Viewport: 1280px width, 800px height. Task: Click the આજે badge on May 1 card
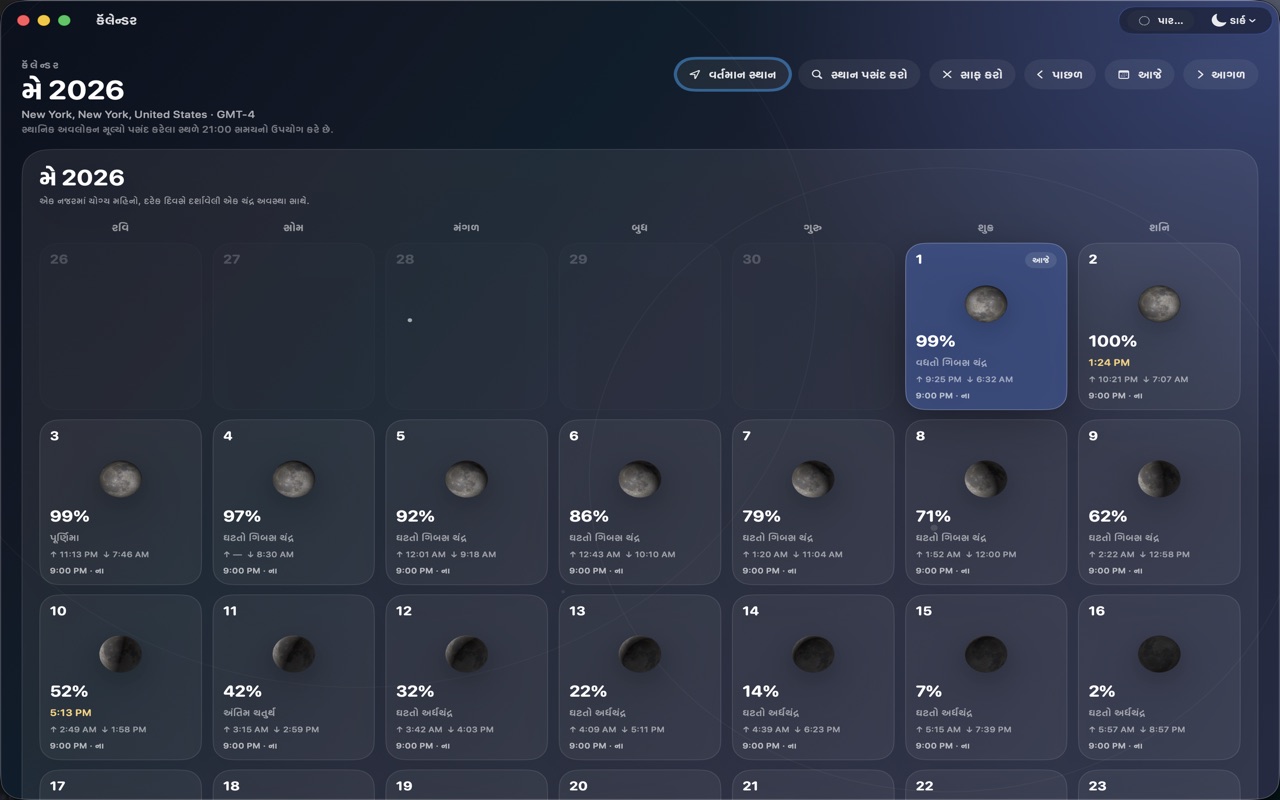1041,260
